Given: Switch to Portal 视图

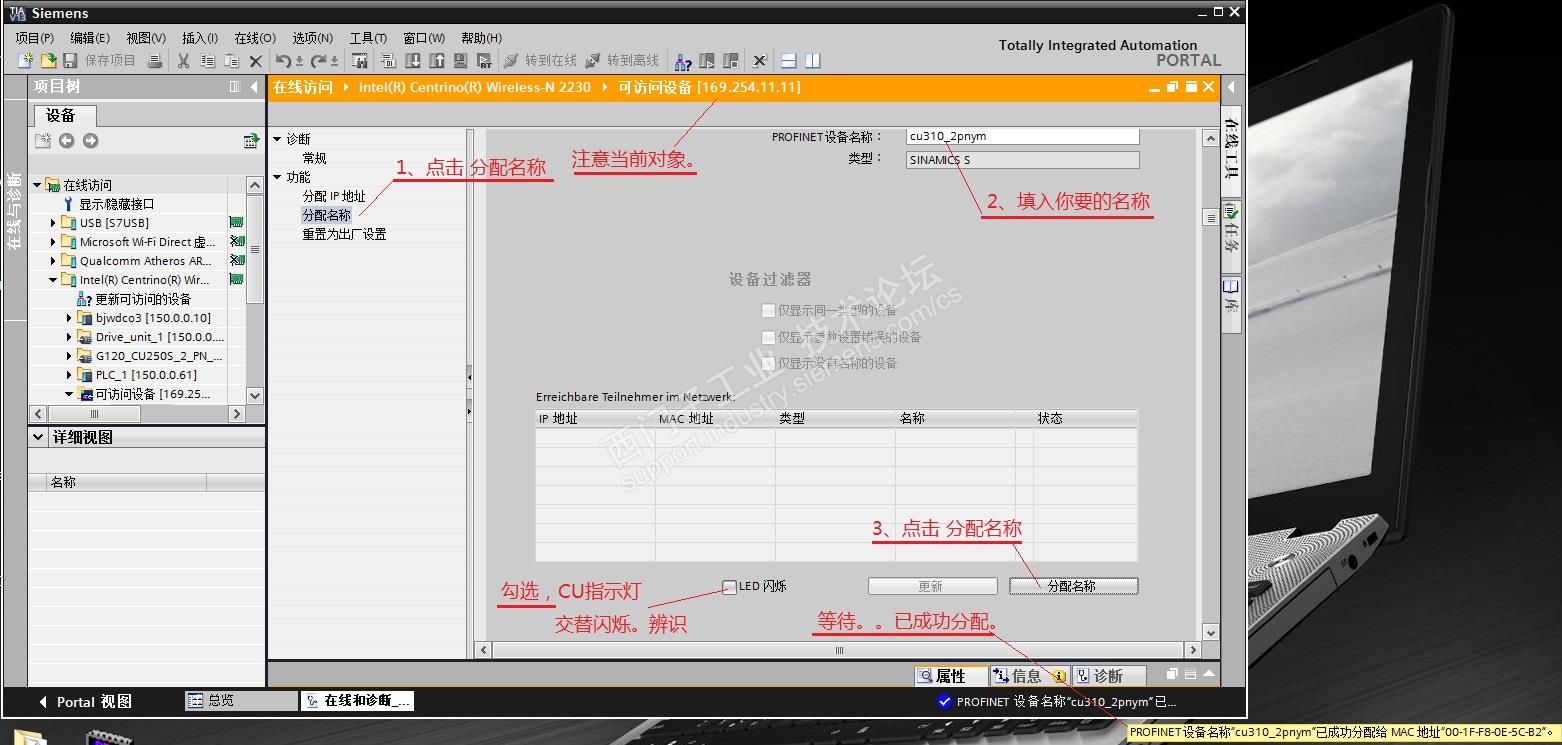Looking at the screenshot, I should 84,702.
